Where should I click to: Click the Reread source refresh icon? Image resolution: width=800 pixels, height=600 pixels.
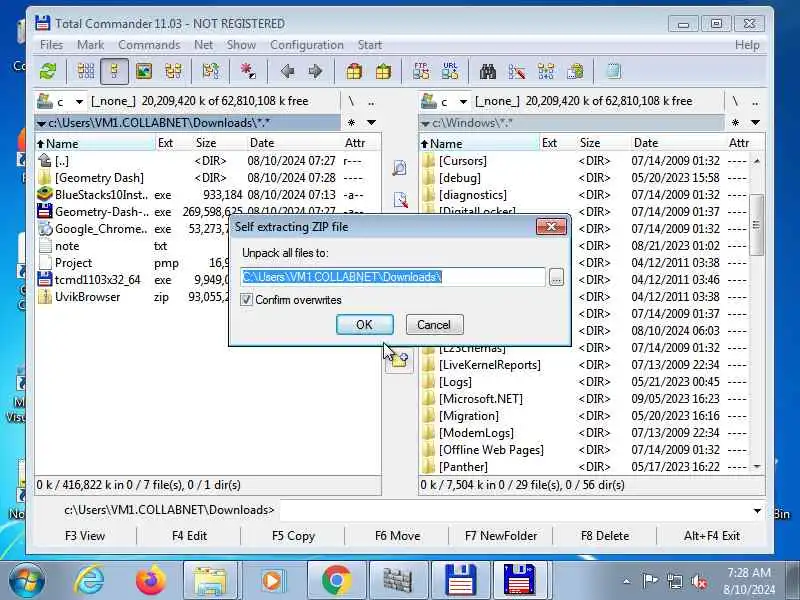48,71
